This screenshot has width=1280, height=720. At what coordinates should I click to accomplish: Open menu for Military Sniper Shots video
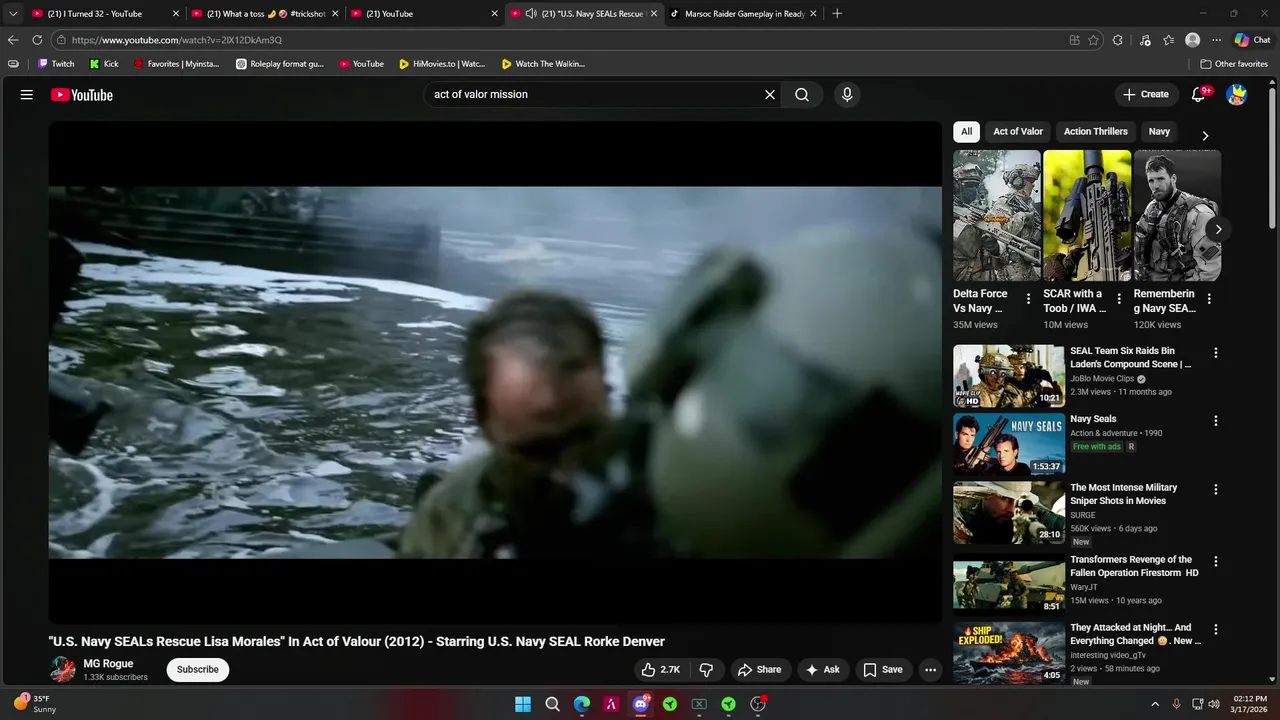click(x=1216, y=490)
